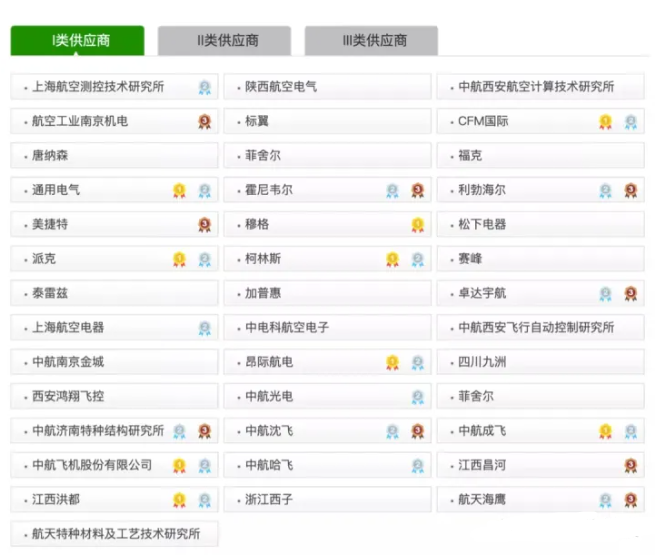Open the II类供应商 tab
Viewport: 664px width, 559px height.
click(x=224, y=40)
